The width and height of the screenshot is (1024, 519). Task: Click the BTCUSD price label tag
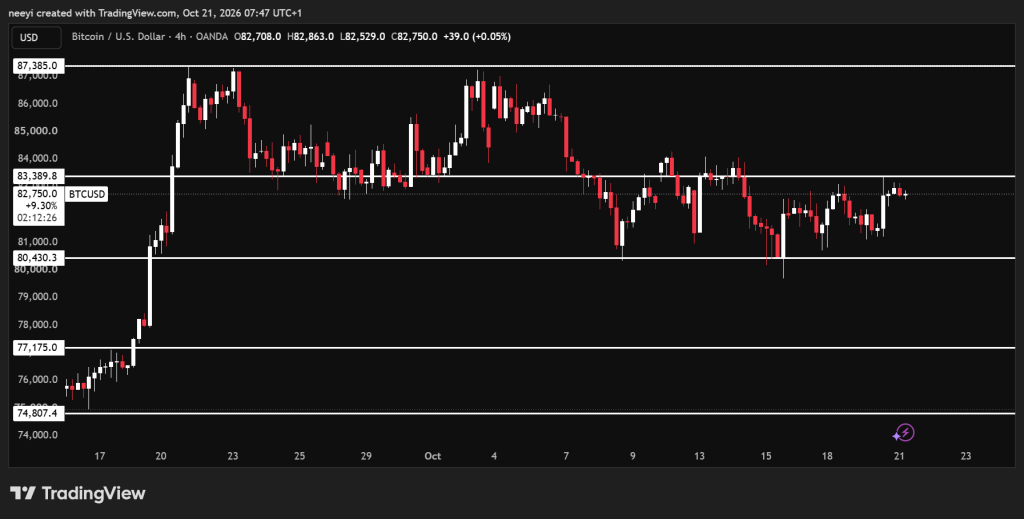[x=88, y=194]
